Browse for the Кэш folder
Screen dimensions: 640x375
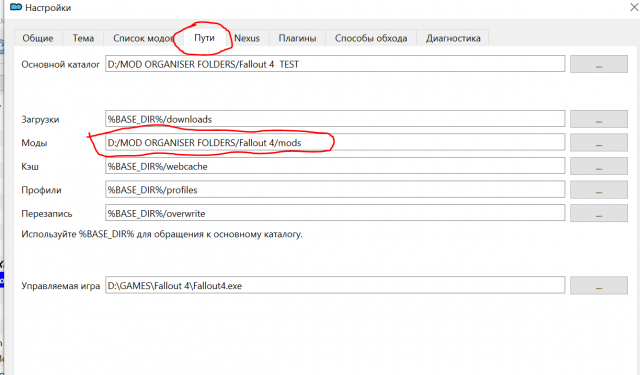[x=599, y=166]
